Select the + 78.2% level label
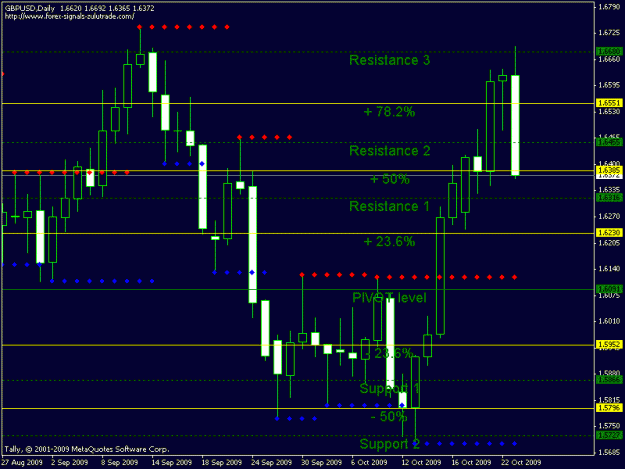Screen dimensions: 625x469 tap(389, 112)
